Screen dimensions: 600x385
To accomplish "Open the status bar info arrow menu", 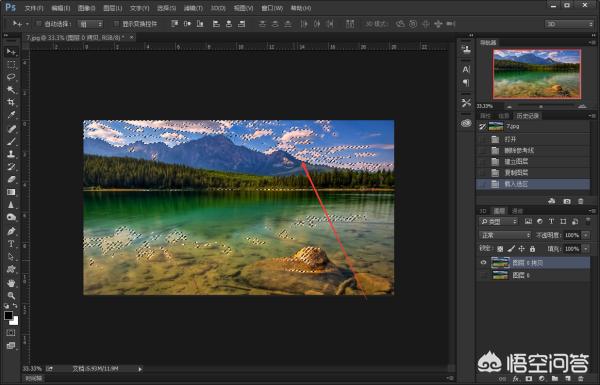I will click(x=140, y=369).
